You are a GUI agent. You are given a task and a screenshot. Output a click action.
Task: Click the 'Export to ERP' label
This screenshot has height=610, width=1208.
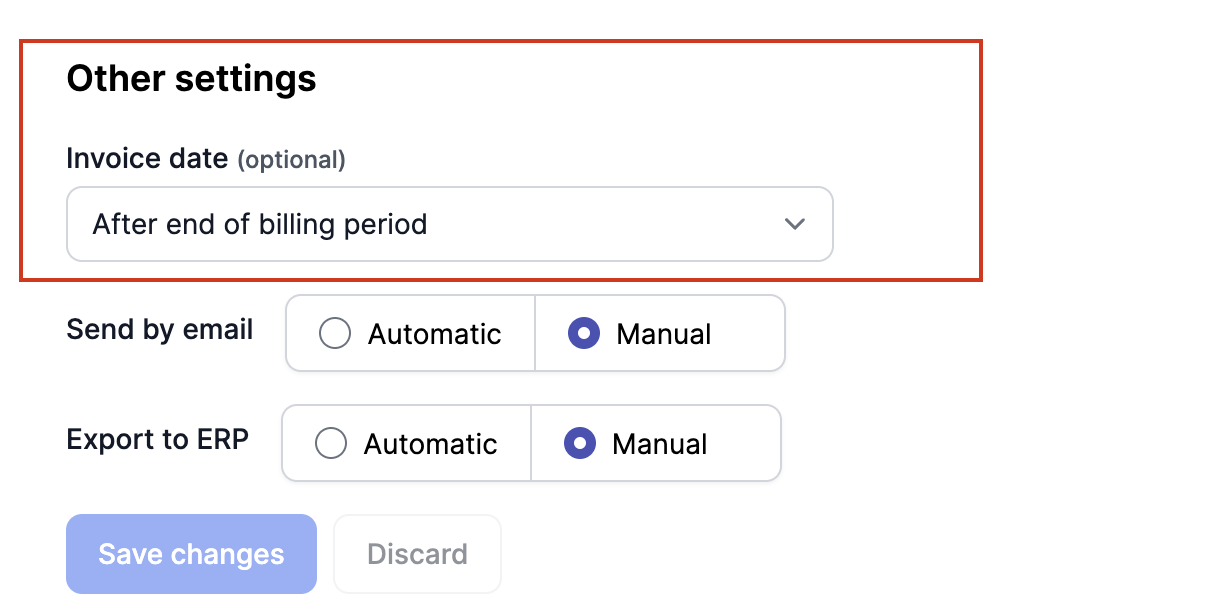pyautogui.click(x=157, y=440)
